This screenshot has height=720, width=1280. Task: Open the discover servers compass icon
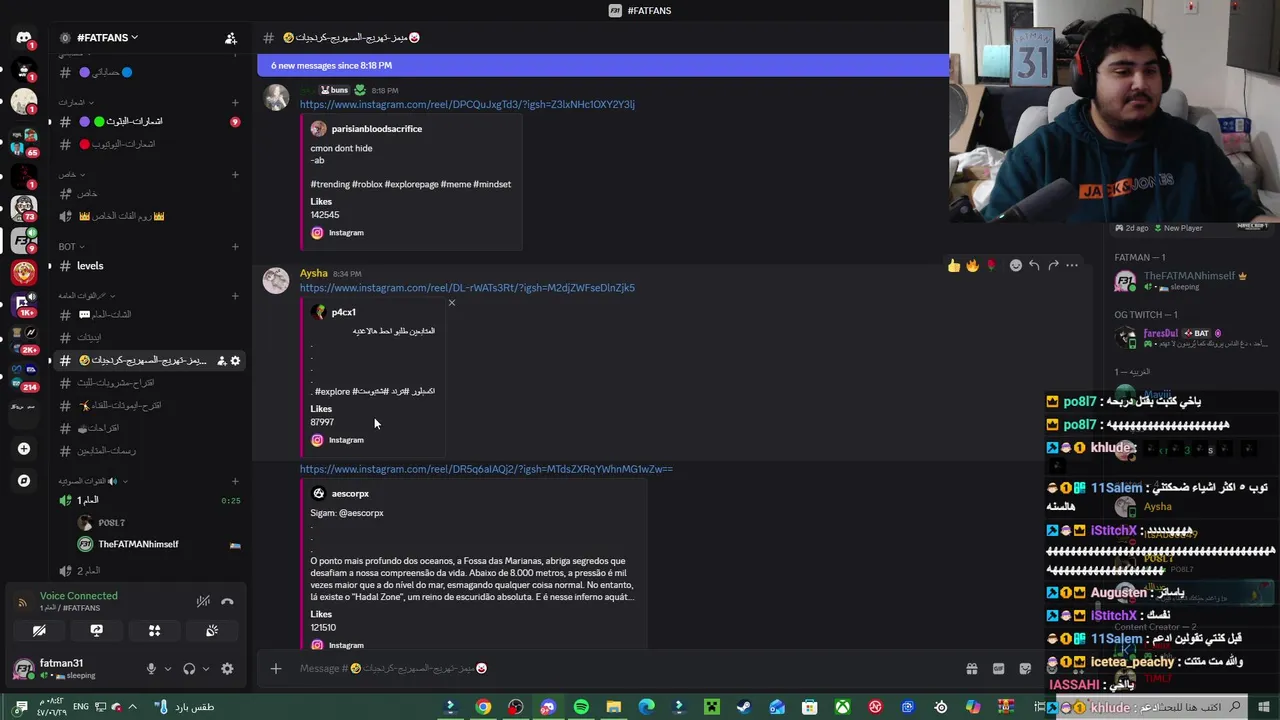[24, 481]
